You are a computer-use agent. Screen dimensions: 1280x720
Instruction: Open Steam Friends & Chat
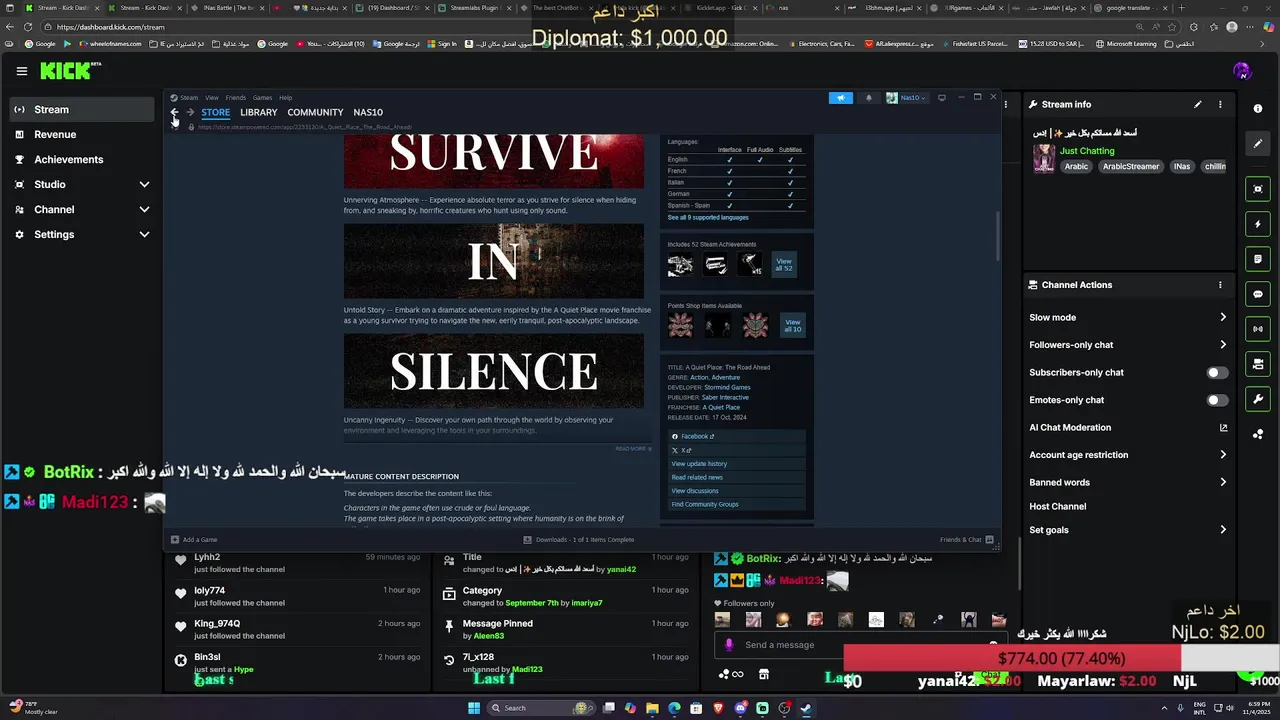tap(965, 540)
